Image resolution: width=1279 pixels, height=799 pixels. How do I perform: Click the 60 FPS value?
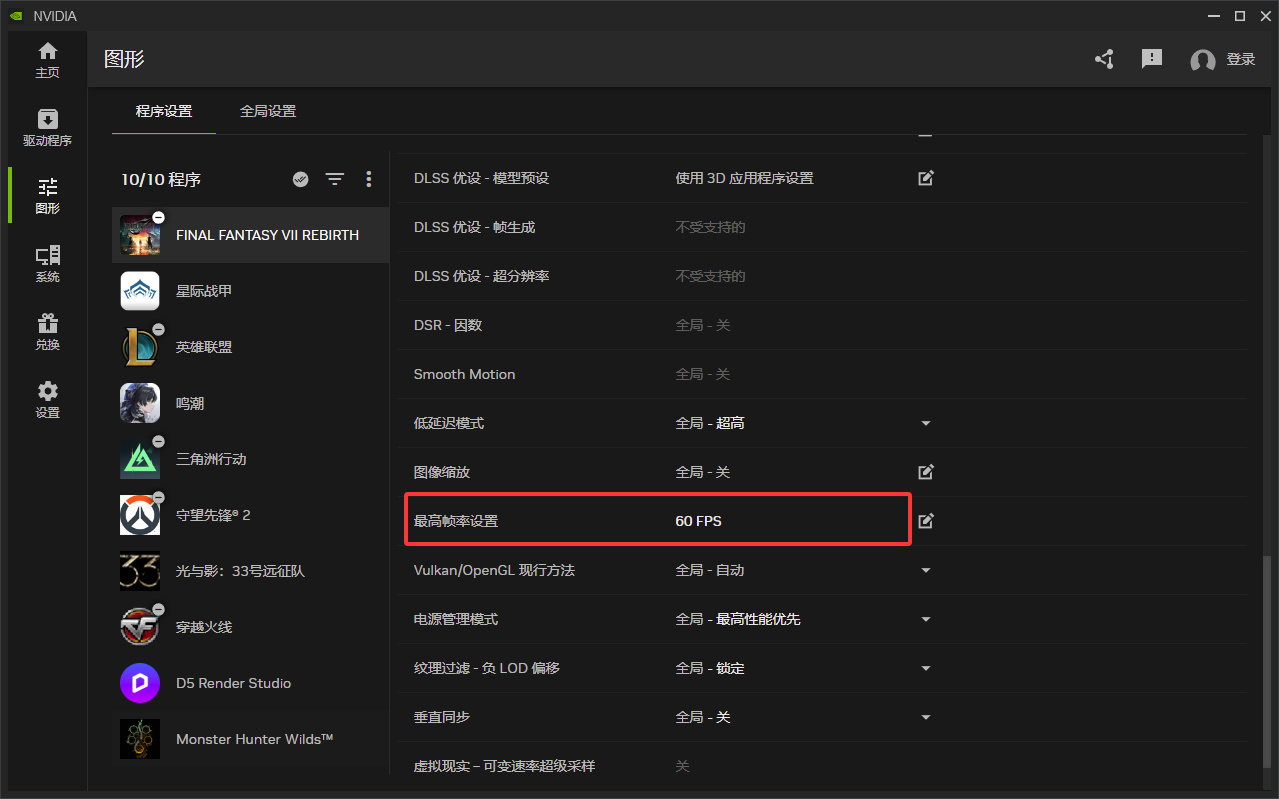[698, 521]
